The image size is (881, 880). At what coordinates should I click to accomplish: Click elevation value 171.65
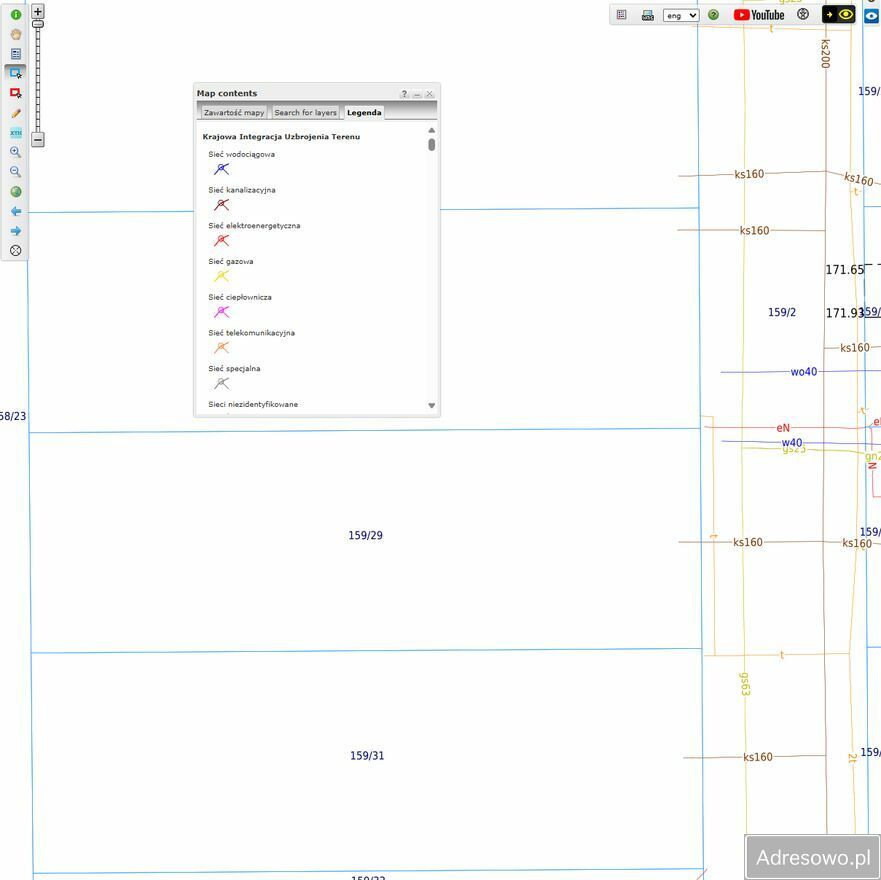pyautogui.click(x=844, y=270)
